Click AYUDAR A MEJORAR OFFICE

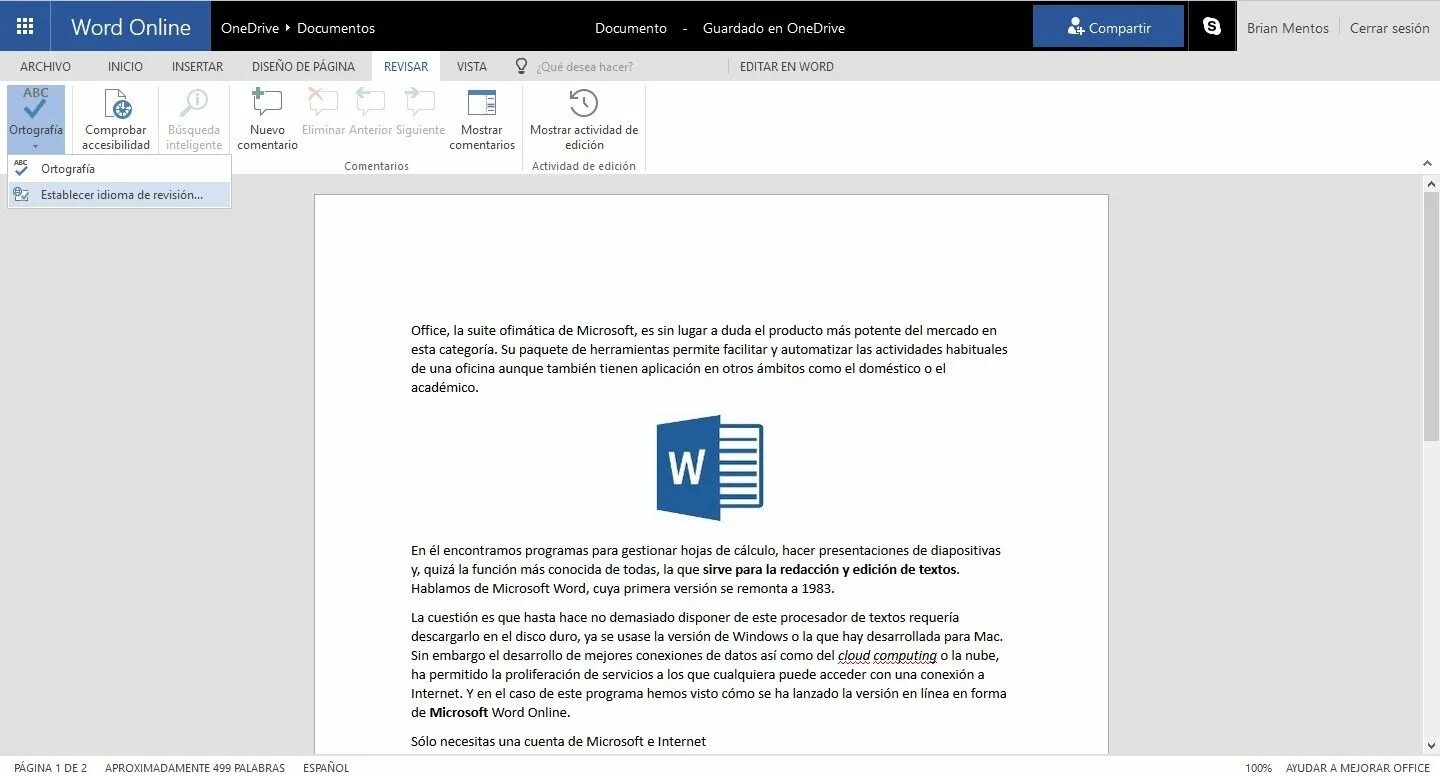(x=1358, y=768)
